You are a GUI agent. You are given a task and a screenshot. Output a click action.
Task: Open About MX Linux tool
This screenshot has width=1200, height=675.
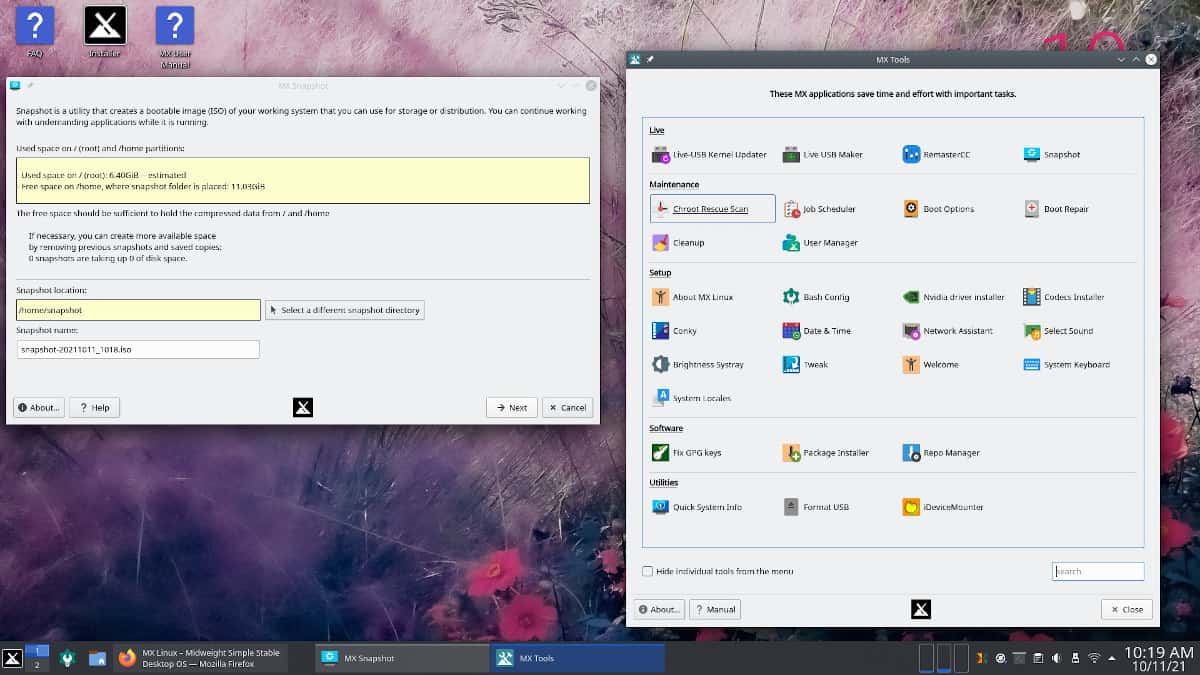coord(693,297)
